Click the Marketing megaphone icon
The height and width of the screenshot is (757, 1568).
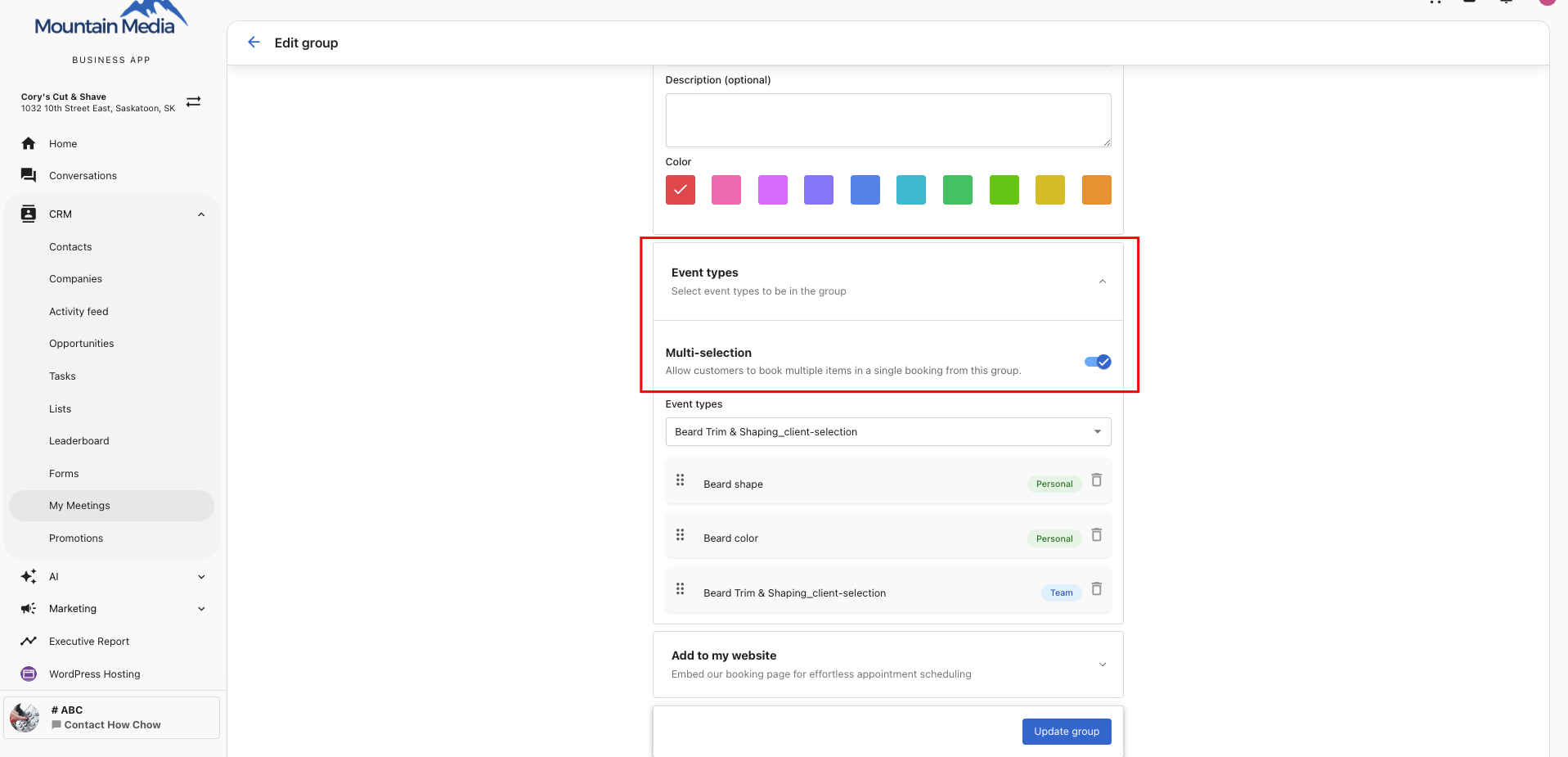(29, 608)
